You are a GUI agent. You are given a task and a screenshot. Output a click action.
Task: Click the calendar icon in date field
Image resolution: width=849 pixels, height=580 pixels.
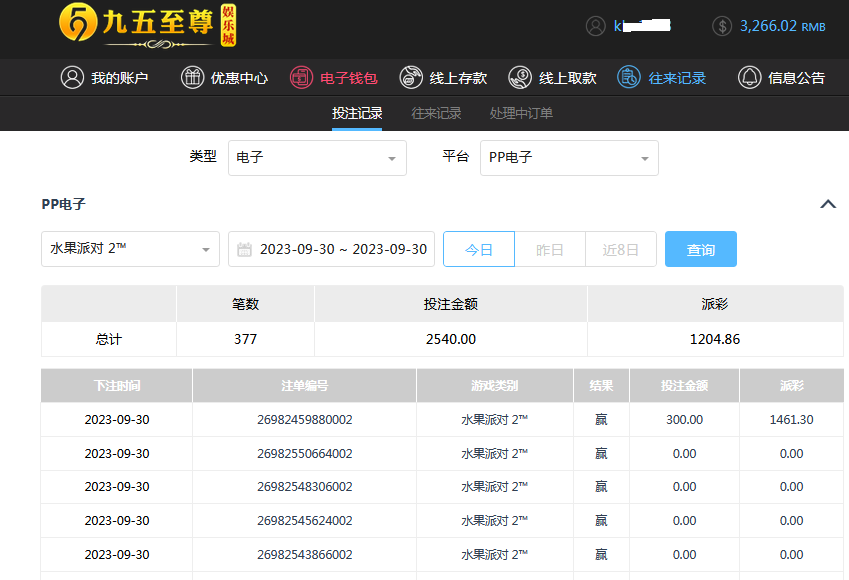tap(245, 249)
